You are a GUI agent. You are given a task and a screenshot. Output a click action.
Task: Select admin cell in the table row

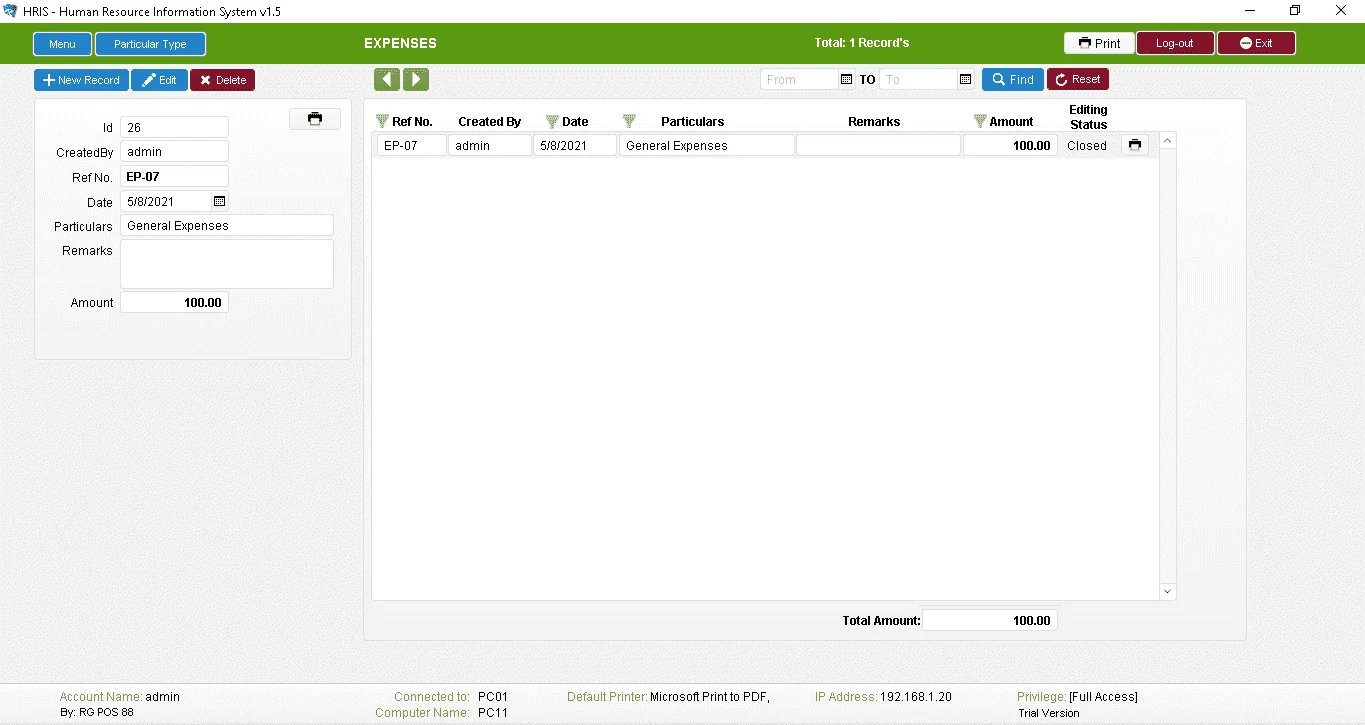pyautogui.click(x=490, y=146)
